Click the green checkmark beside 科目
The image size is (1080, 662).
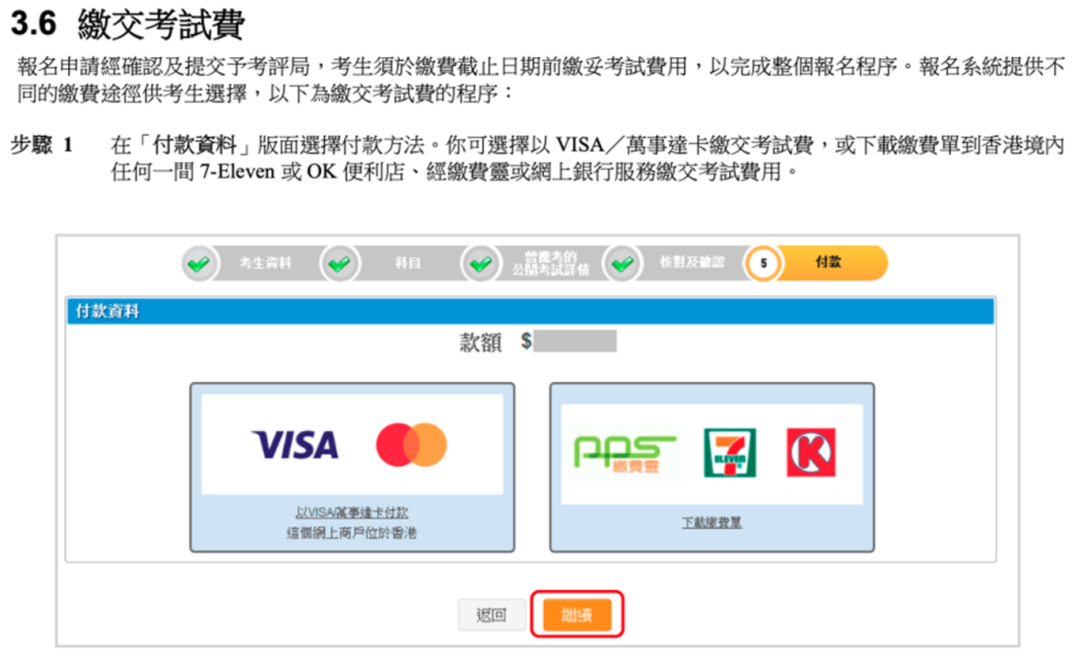click(x=340, y=263)
